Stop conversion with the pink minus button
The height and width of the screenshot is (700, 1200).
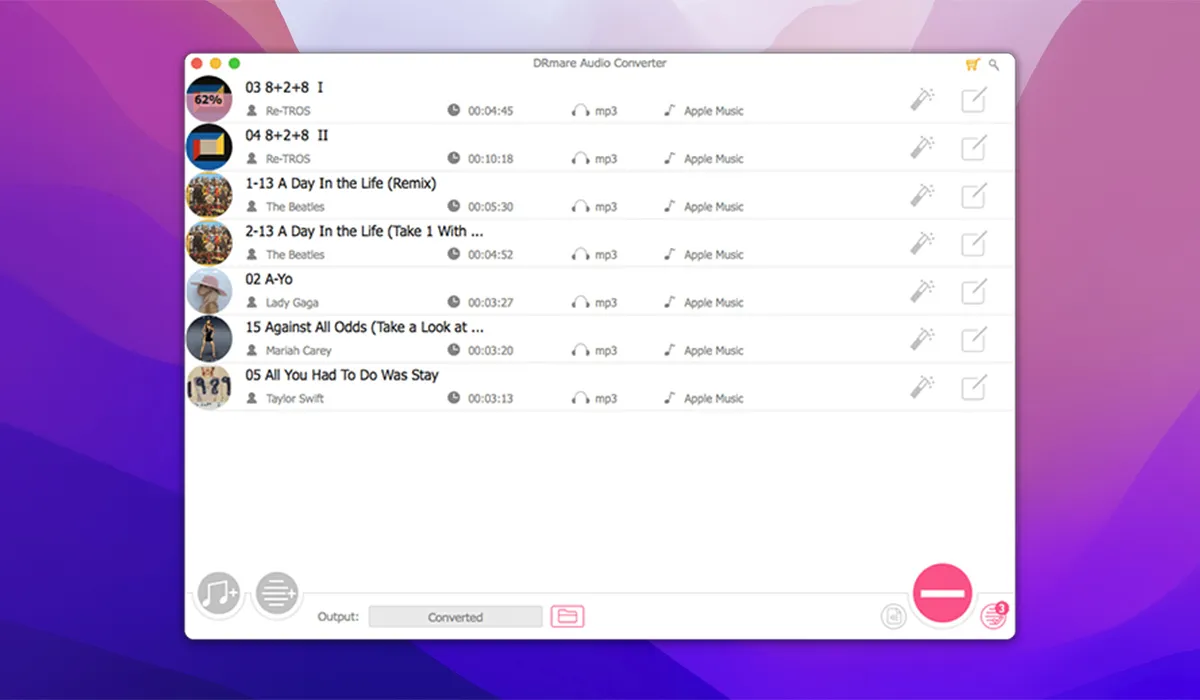(941, 594)
